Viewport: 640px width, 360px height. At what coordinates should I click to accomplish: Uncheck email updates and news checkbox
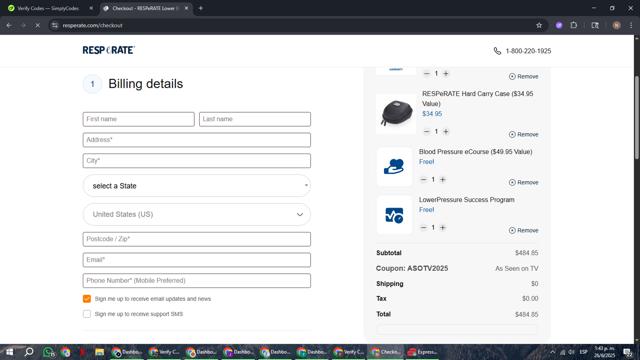click(87, 299)
